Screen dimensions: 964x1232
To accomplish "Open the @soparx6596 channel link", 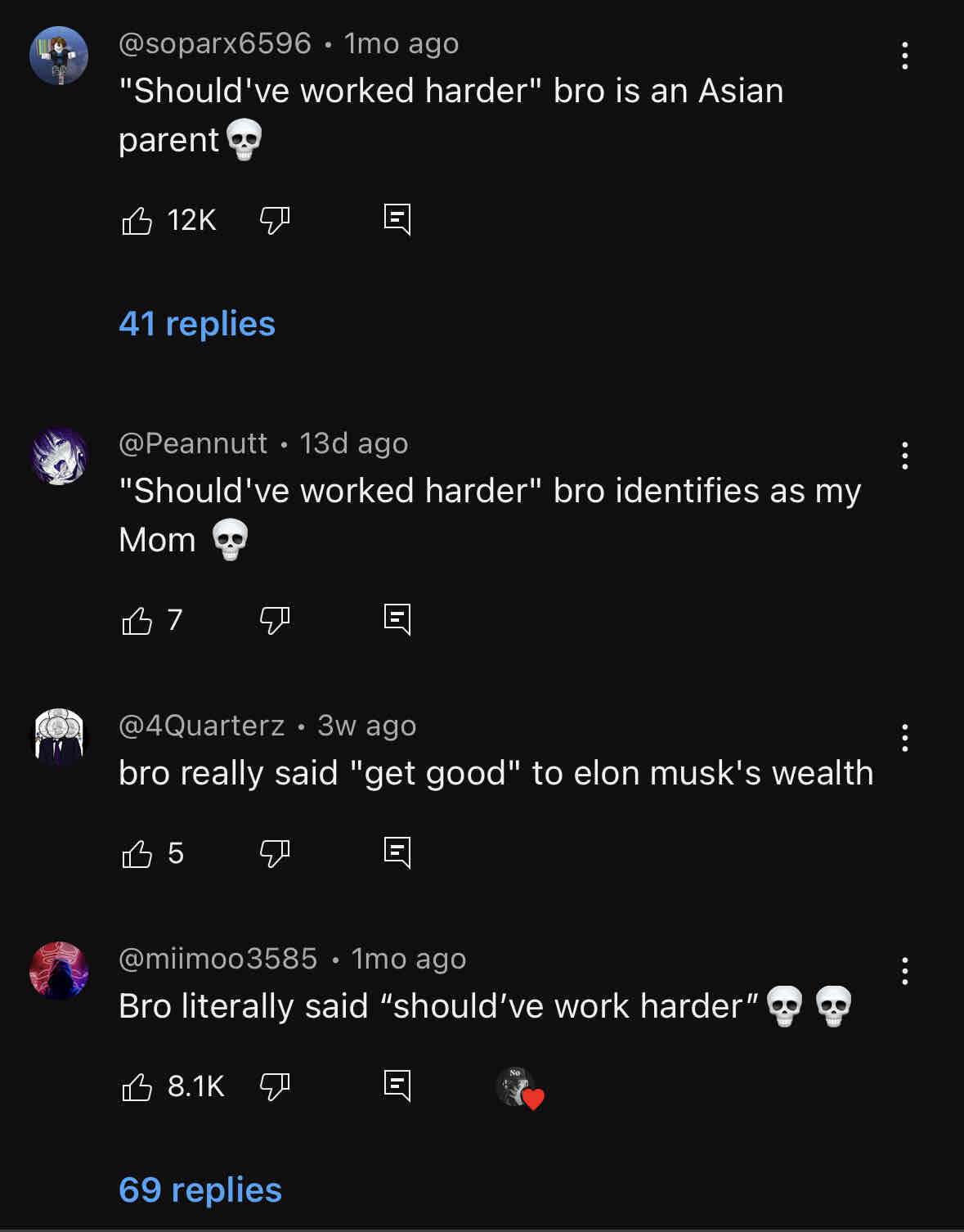I will pyautogui.click(x=215, y=43).
